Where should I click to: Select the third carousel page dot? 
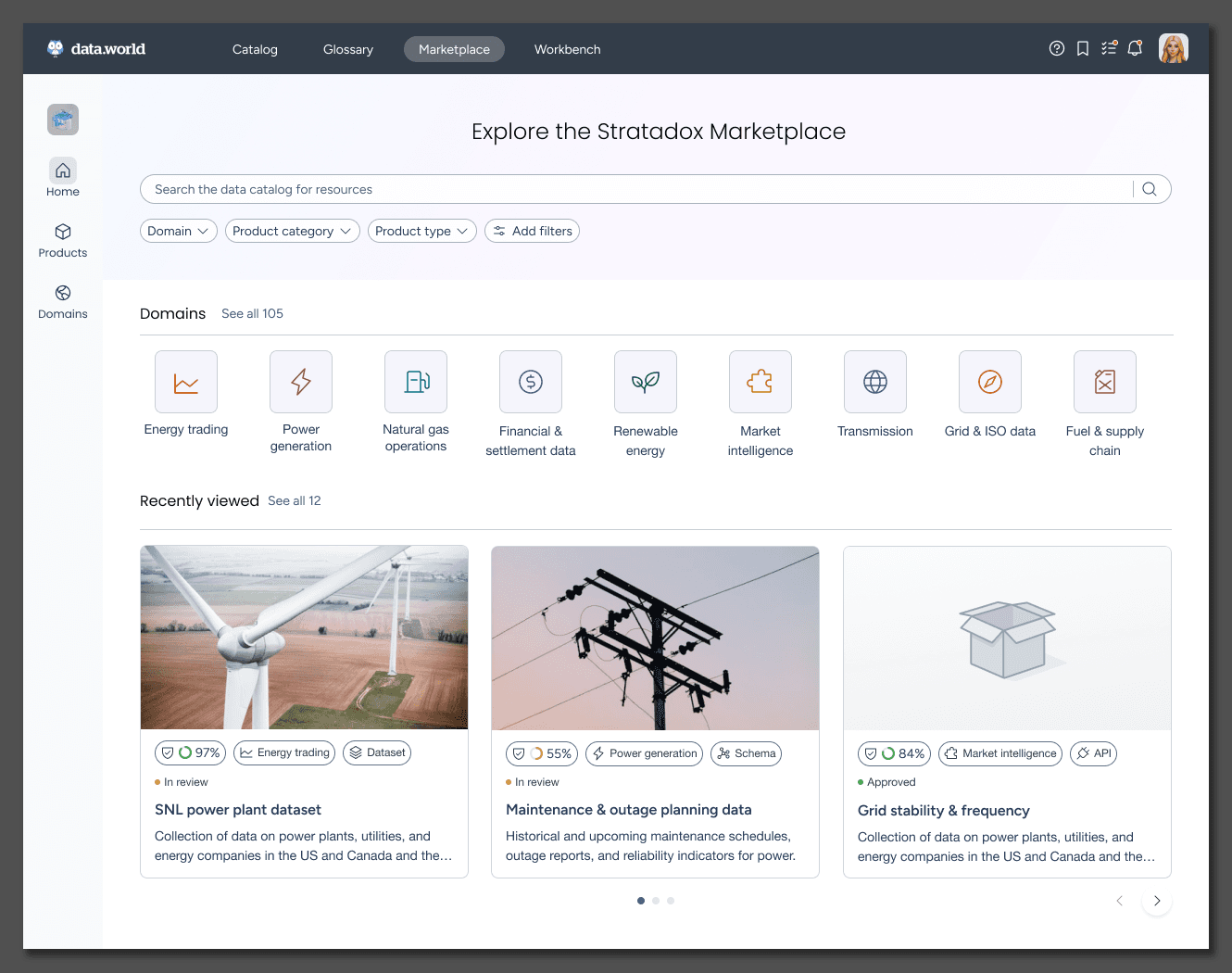671,901
